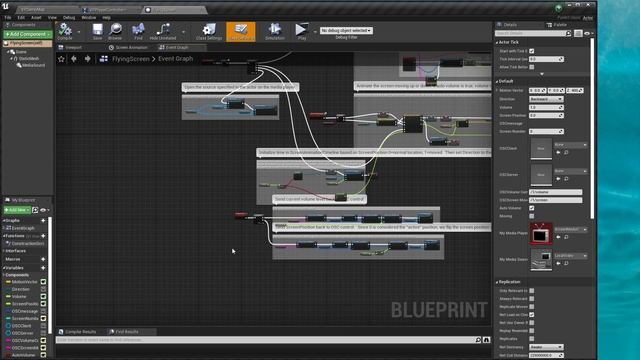This screenshot has width=640, height=360.
Task: Select FlyingScreen in the graph breadcrumb
Action: pos(131,59)
